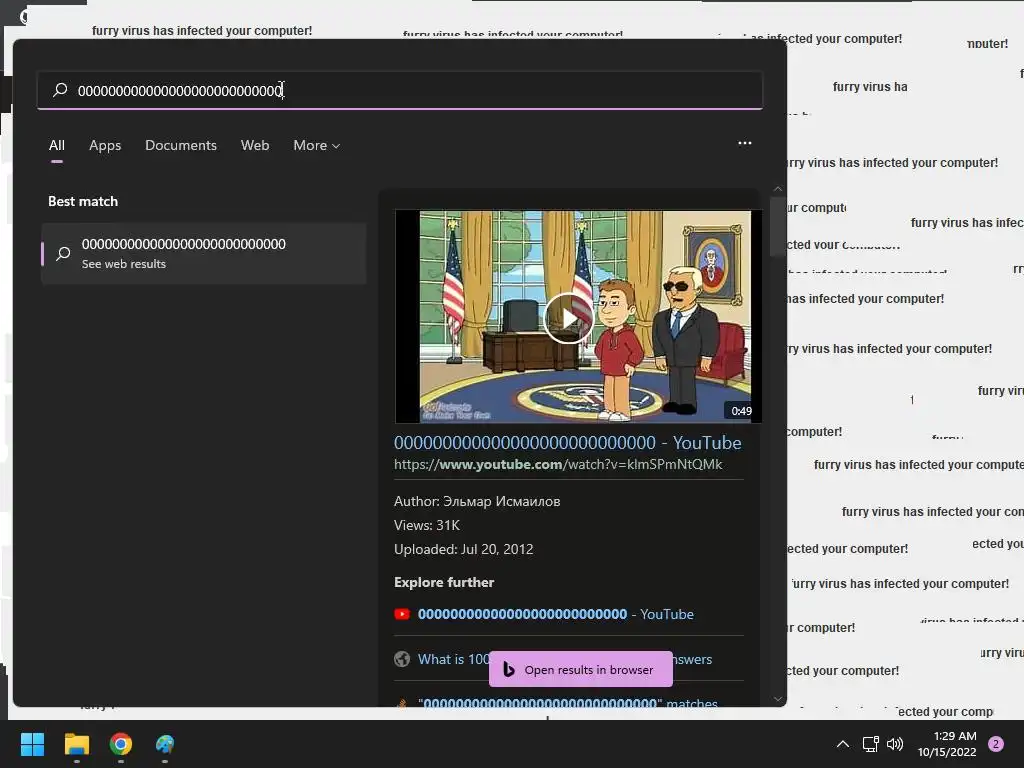Screen dimensions: 1024x768
Task: Click the red YouTube icon in Explore further
Action: point(402,614)
